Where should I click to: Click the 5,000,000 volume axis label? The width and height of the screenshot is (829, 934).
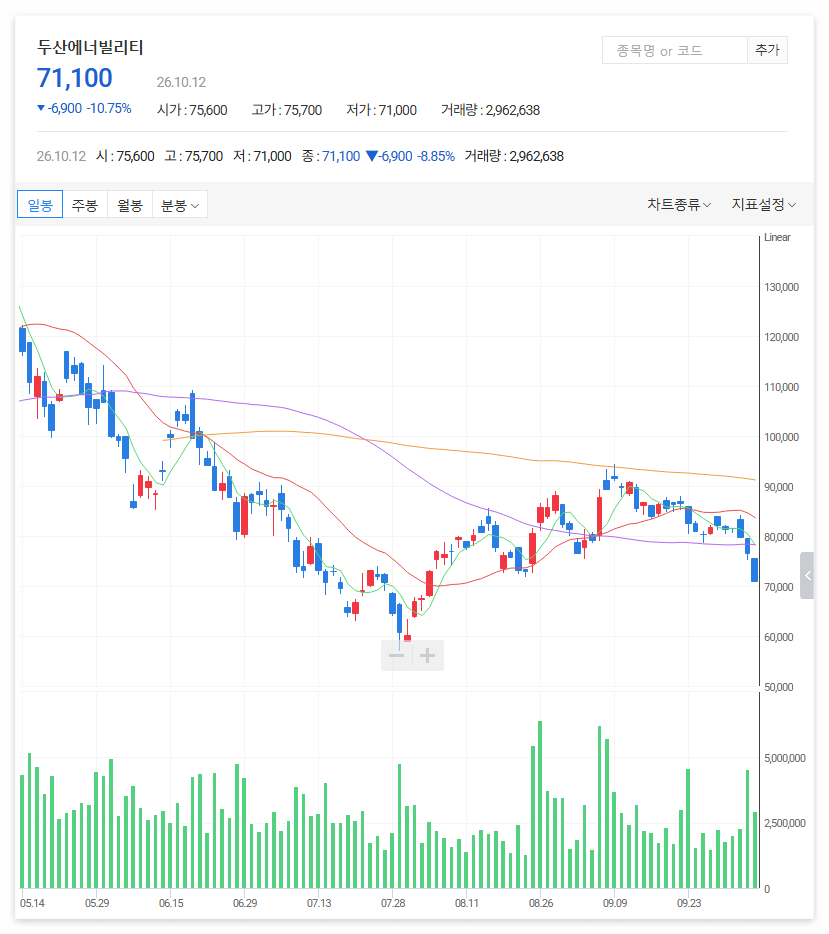[x=785, y=758]
